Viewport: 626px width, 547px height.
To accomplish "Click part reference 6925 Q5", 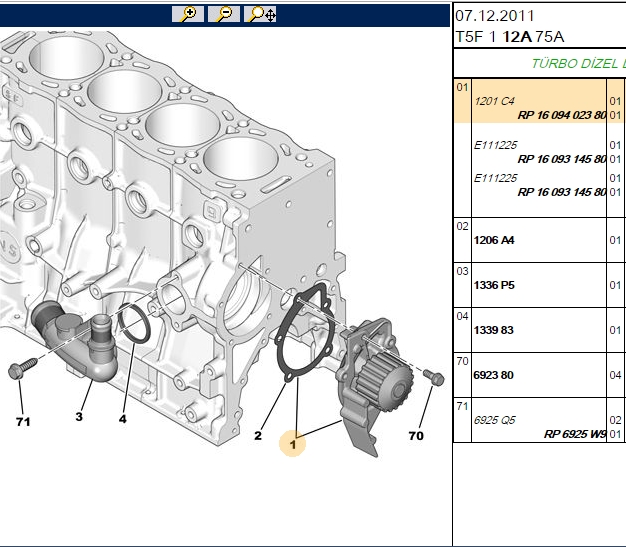I will [x=494, y=420].
